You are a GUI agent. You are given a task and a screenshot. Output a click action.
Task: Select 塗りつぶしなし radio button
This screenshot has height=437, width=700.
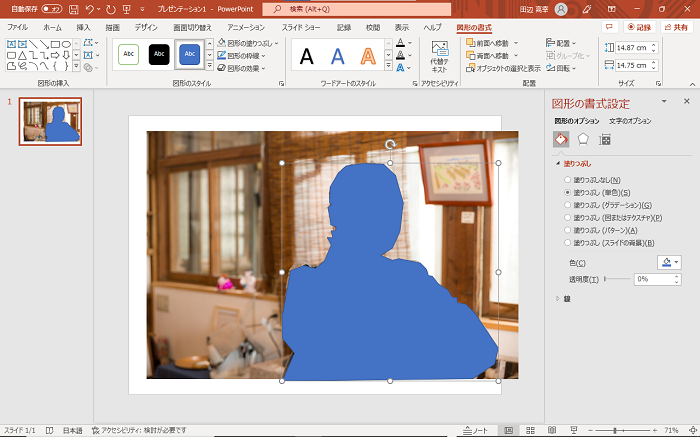[x=569, y=179]
